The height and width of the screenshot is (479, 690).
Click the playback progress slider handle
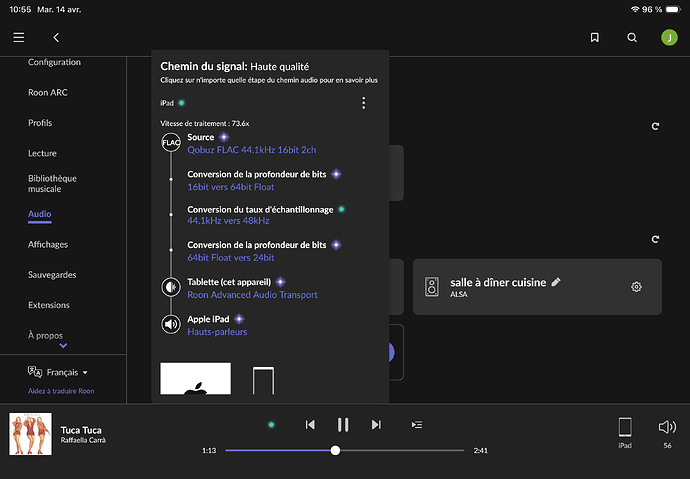click(335, 450)
